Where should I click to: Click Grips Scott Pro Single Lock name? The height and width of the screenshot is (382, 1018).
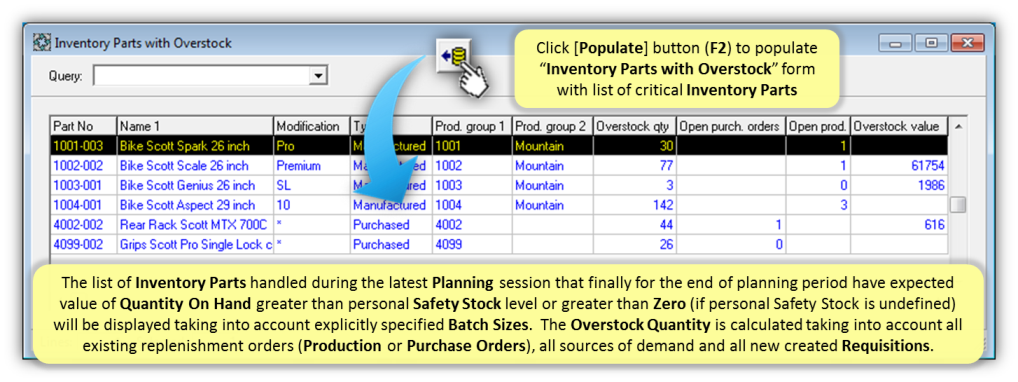(195, 245)
